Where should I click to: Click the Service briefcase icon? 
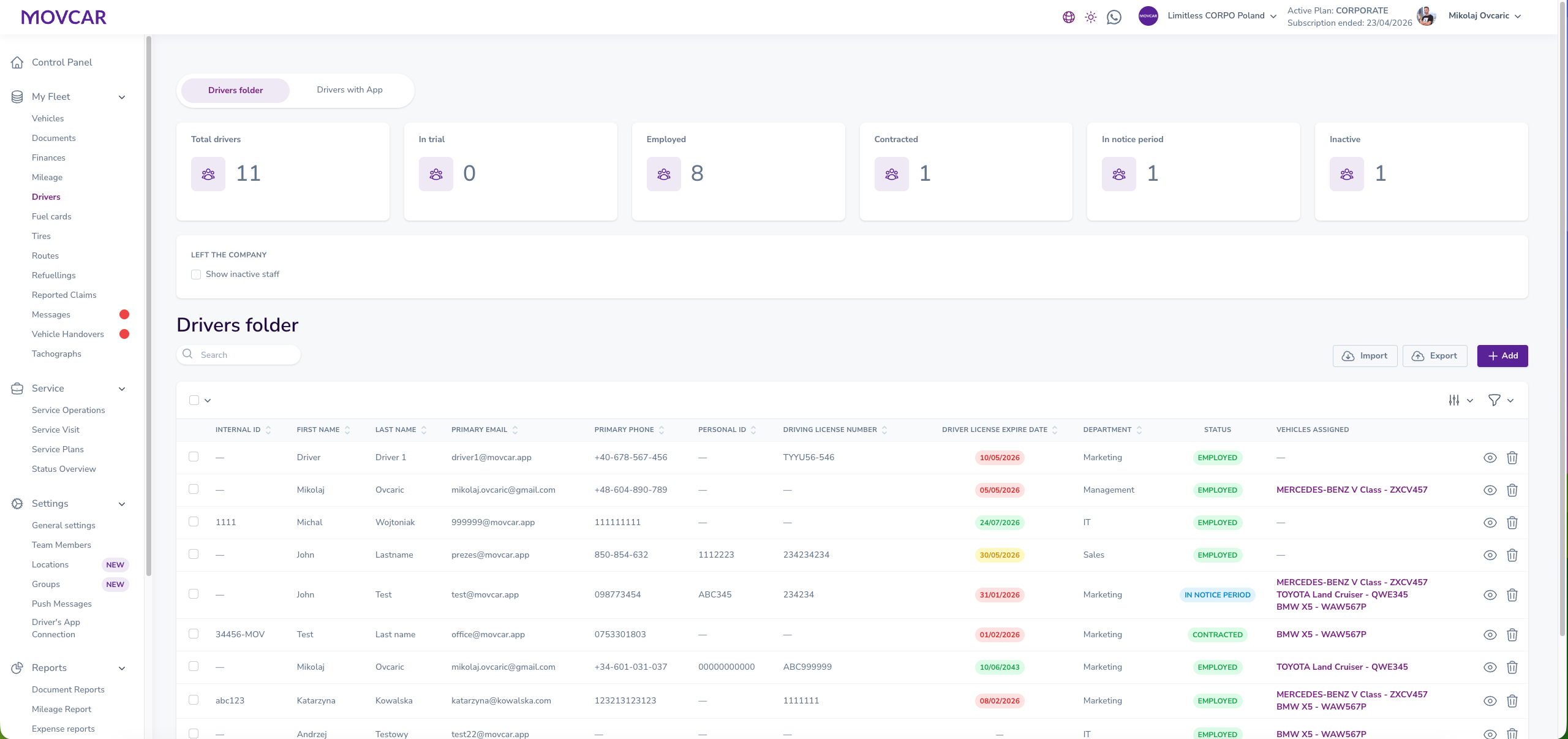17,388
